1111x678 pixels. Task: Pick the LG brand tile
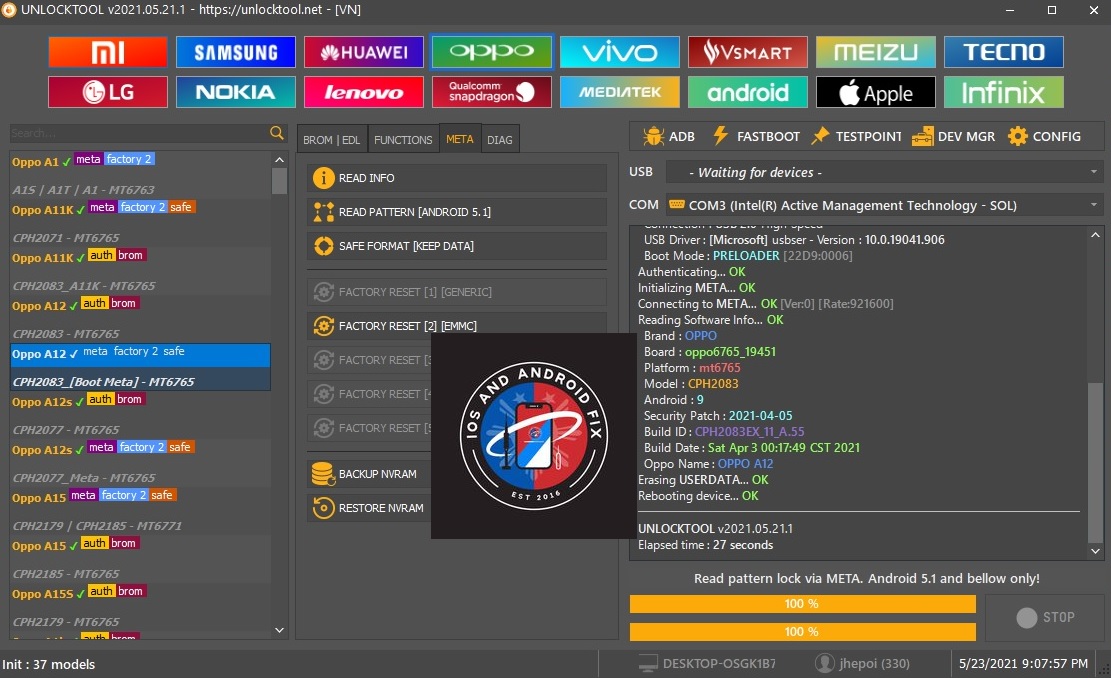[108, 92]
